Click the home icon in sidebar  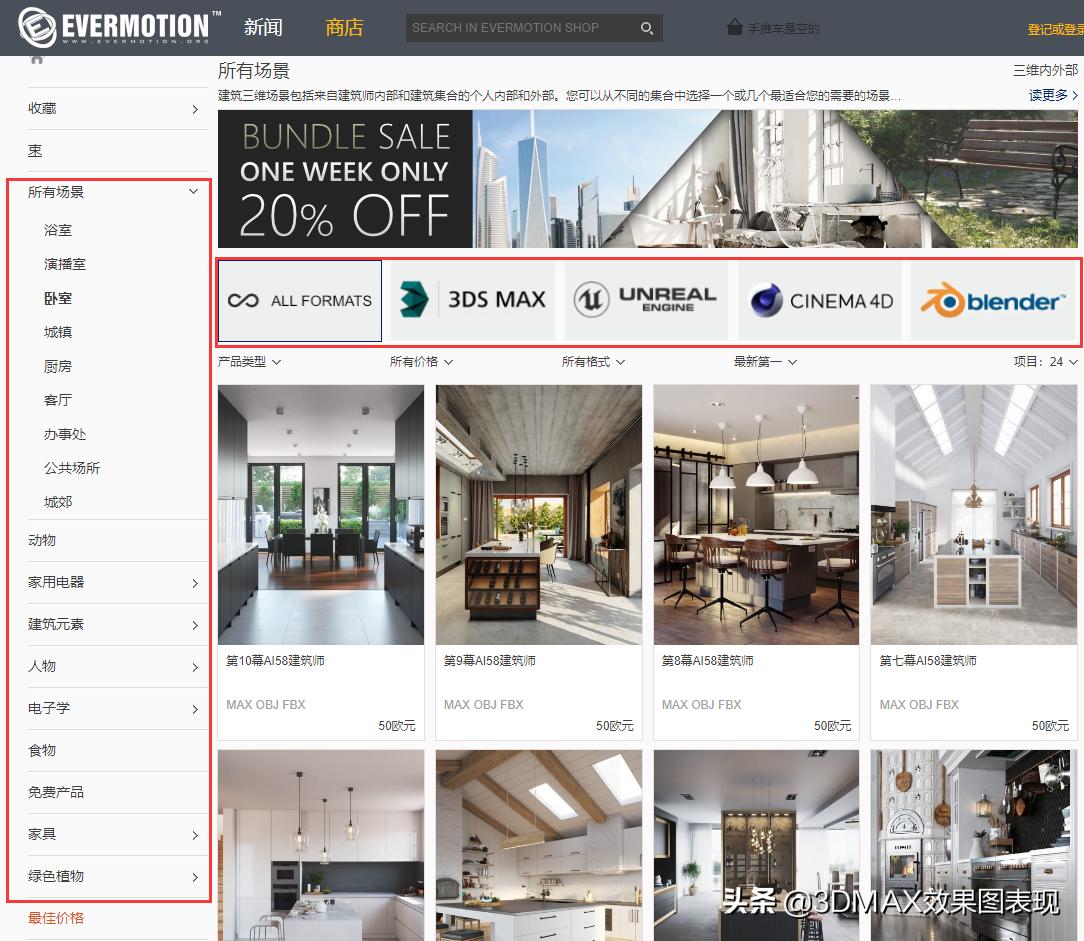pyautogui.click(x=37, y=59)
